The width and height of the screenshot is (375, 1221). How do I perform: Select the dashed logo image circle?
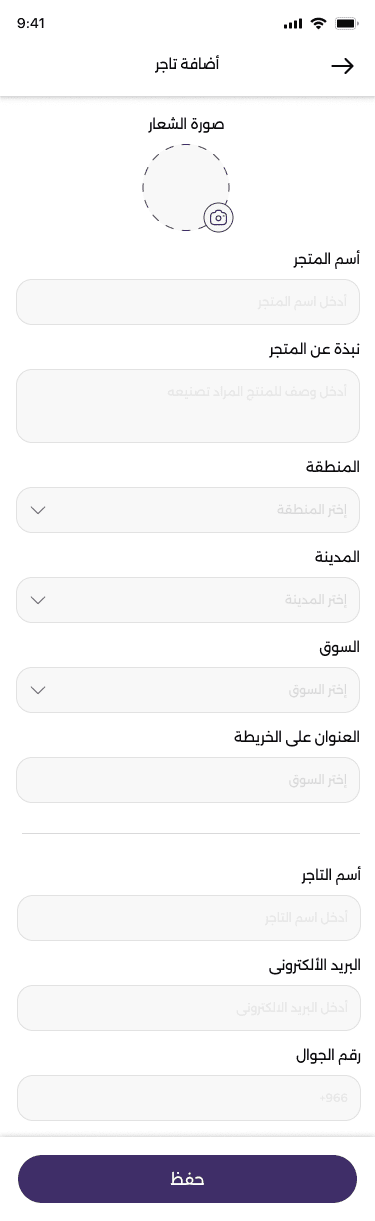click(186, 187)
